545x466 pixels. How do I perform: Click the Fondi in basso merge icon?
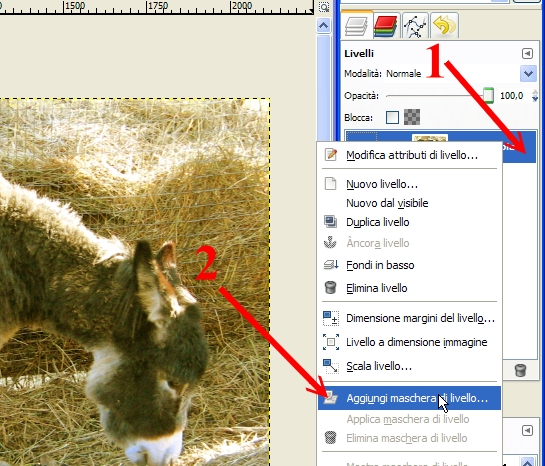330,265
